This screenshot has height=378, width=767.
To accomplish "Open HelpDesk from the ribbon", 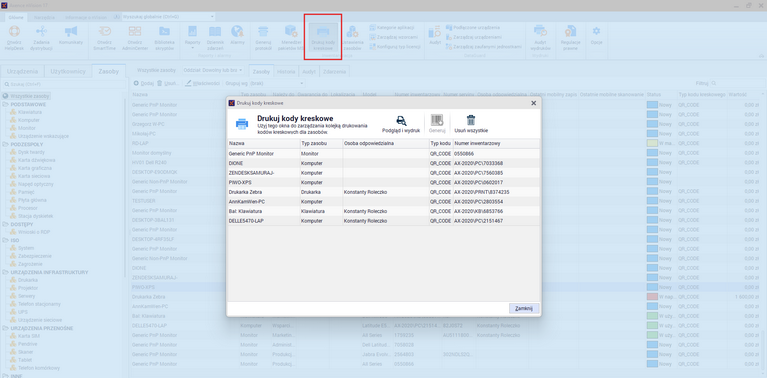I will [15, 37].
